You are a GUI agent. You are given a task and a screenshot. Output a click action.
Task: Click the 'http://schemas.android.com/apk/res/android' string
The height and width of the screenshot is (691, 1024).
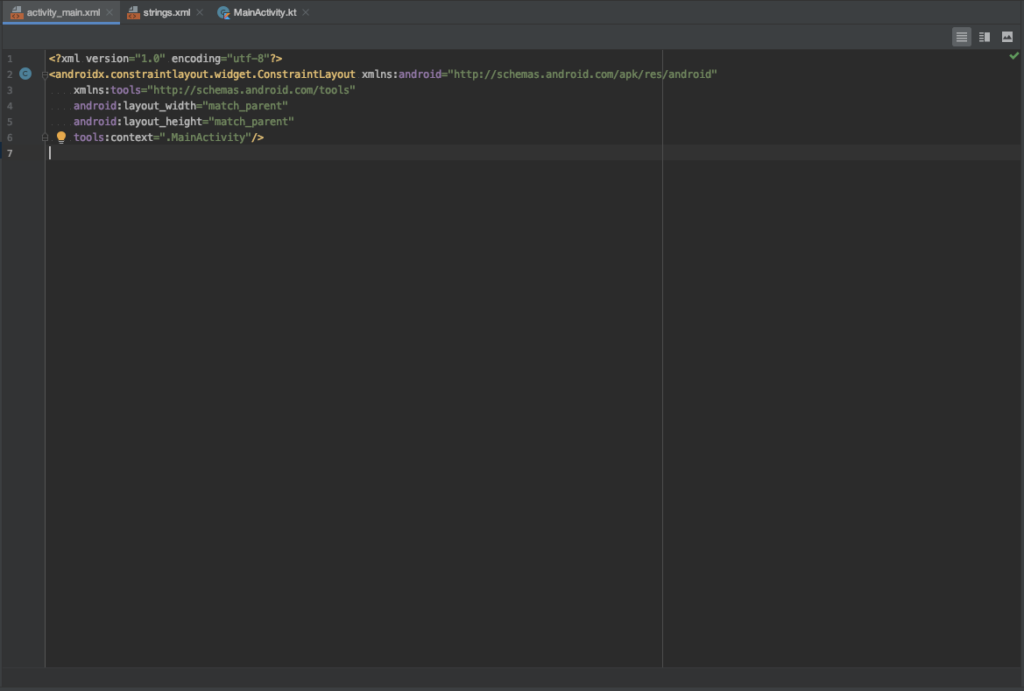click(582, 74)
